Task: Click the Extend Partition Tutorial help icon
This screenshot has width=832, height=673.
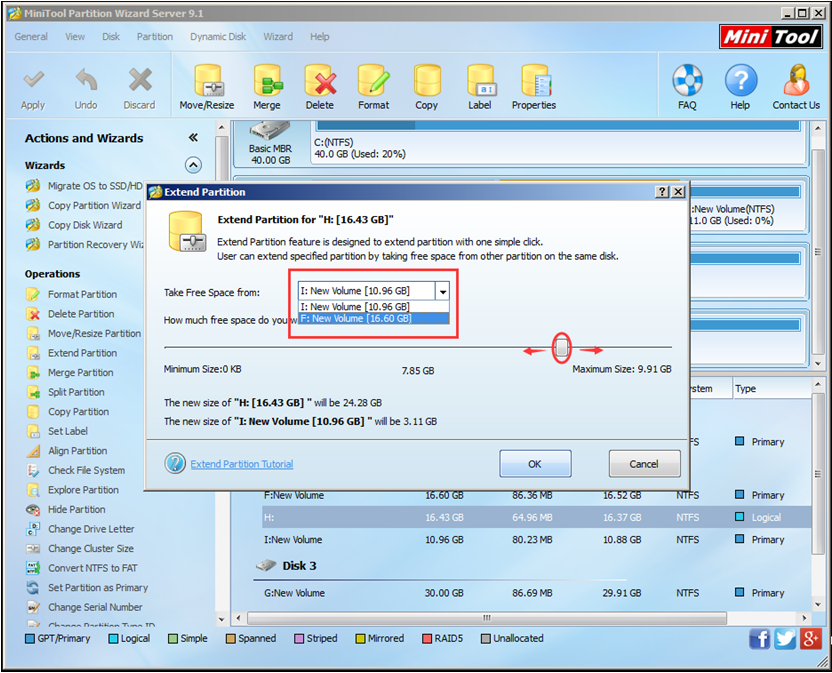Action: click(x=175, y=463)
